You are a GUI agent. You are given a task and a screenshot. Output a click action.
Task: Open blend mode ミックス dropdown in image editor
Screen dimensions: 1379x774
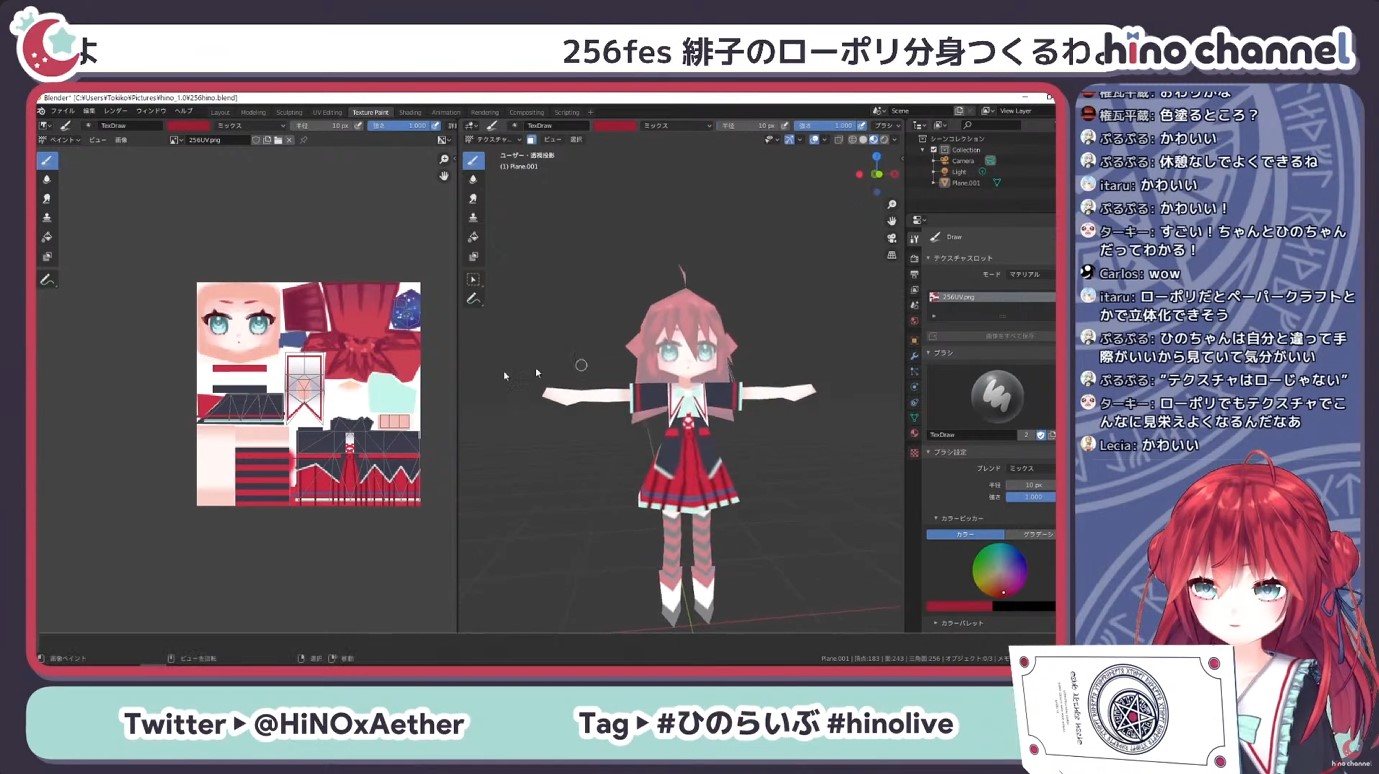(x=249, y=126)
